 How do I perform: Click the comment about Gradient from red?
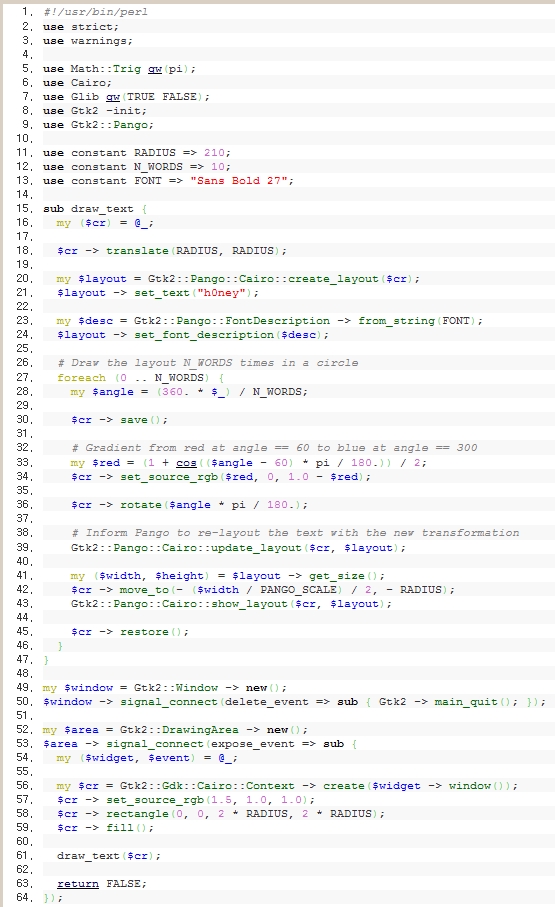pyautogui.click(x=274, y=448)
